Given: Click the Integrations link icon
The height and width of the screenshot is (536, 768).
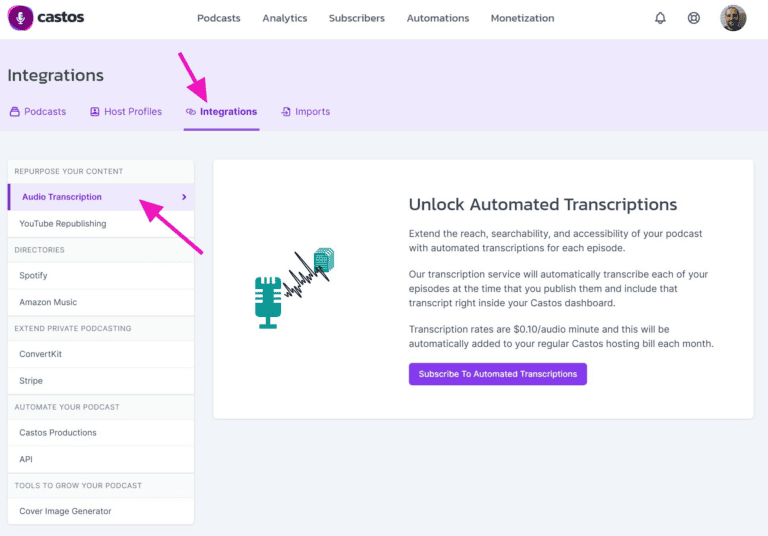Looking at the screenshot, I should pos(191,112).
